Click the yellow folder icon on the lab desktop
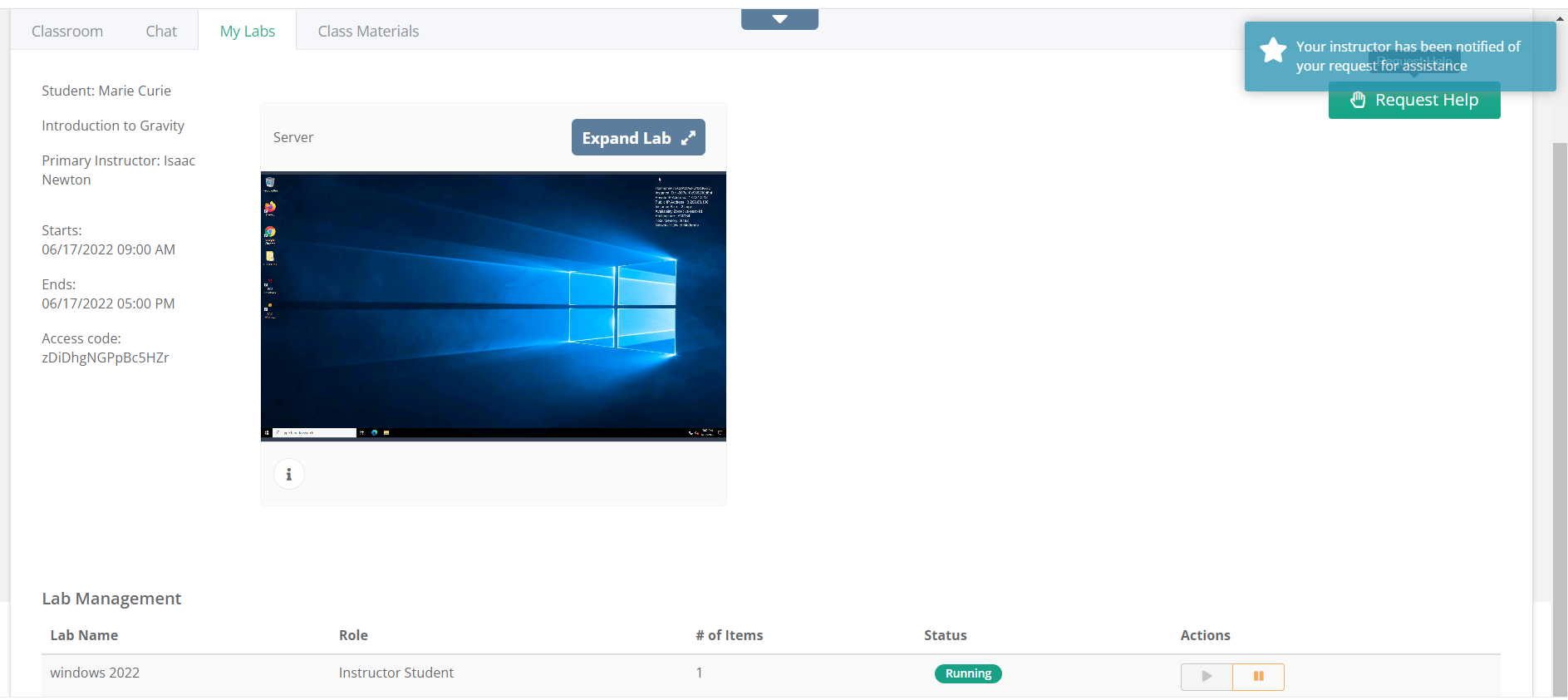Viewport: 1568px width, 700px height. point(270,257)
